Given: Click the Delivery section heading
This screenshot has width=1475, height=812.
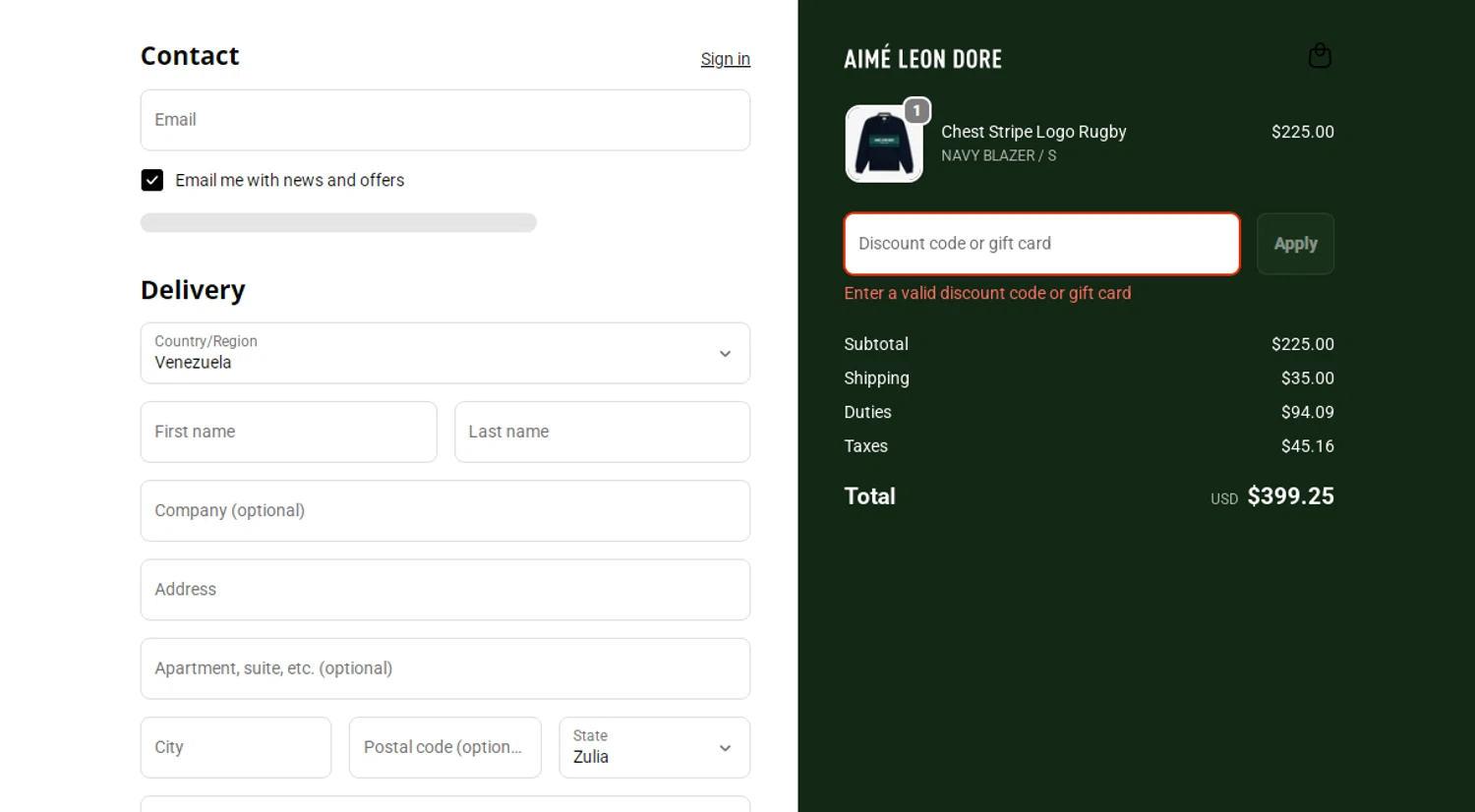Looking at the screenshot, I should click(193, 290).
